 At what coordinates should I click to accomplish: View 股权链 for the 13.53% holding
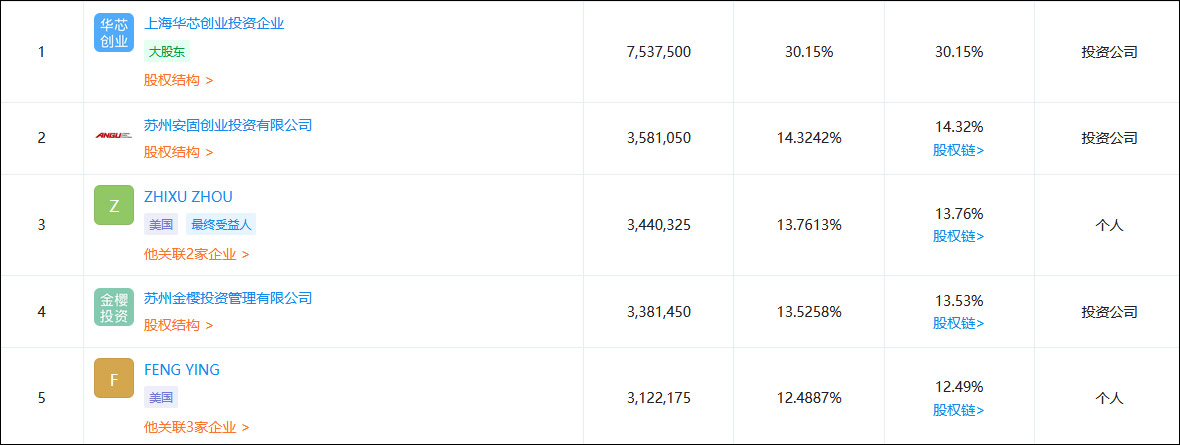[958, 323]
